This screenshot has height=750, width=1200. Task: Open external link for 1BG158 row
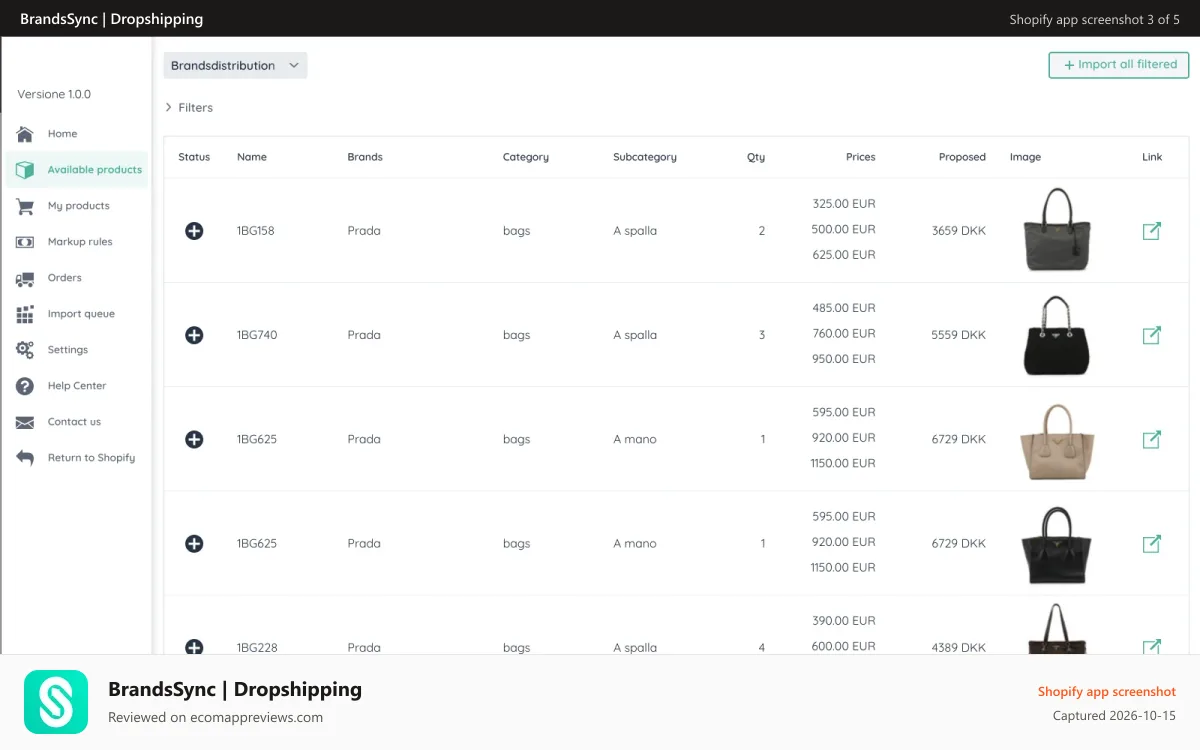tap(1152, 231)
